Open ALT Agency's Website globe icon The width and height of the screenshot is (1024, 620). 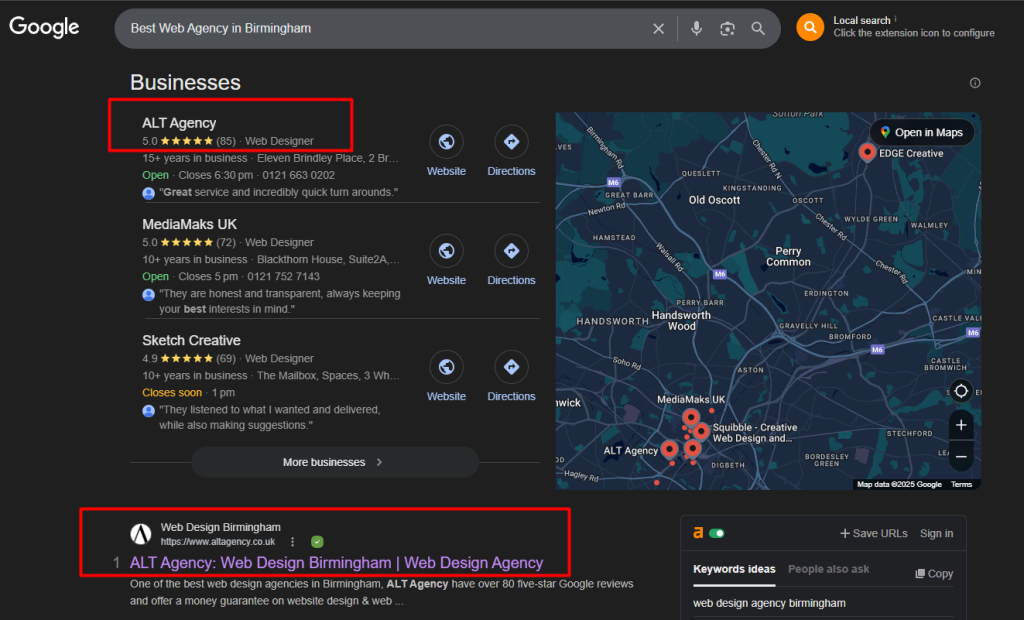pos(446,142)
